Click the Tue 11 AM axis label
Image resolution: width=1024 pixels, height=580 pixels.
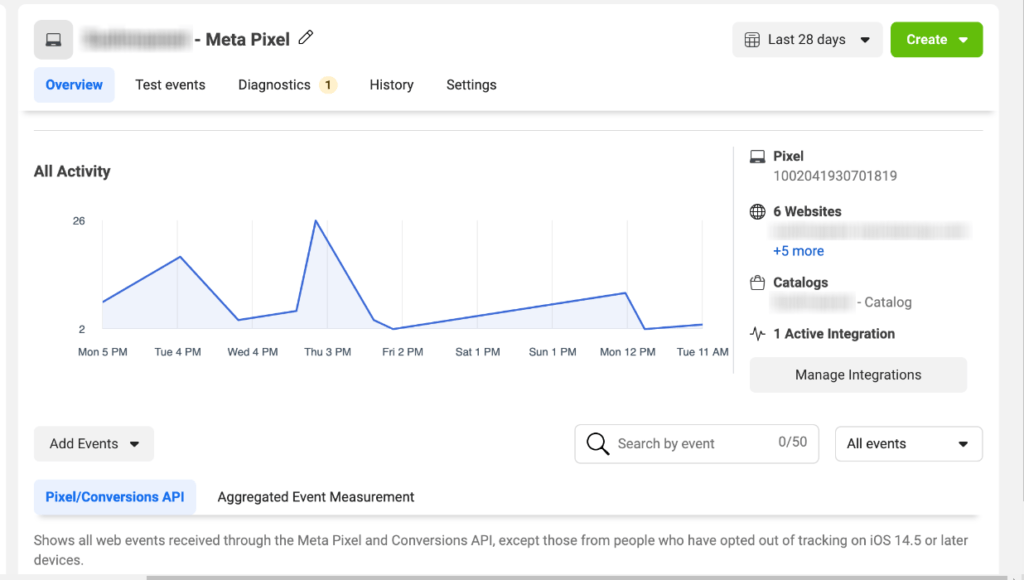pos(703,352)
